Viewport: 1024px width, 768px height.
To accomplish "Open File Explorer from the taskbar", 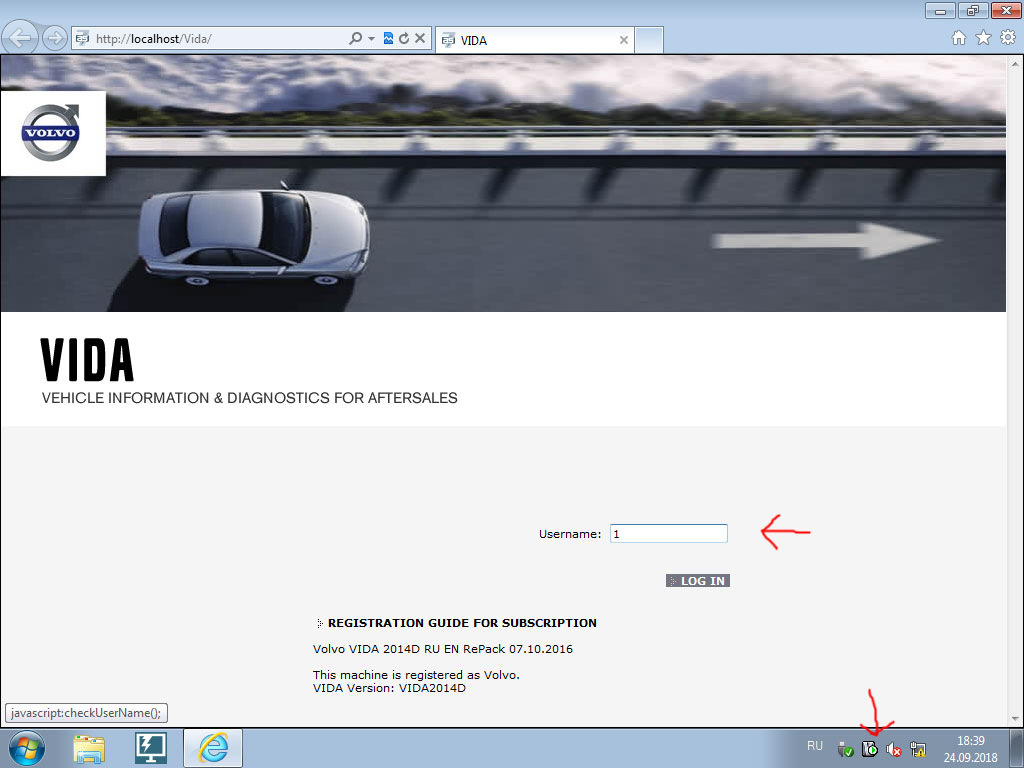I will (x=89, y=748).
